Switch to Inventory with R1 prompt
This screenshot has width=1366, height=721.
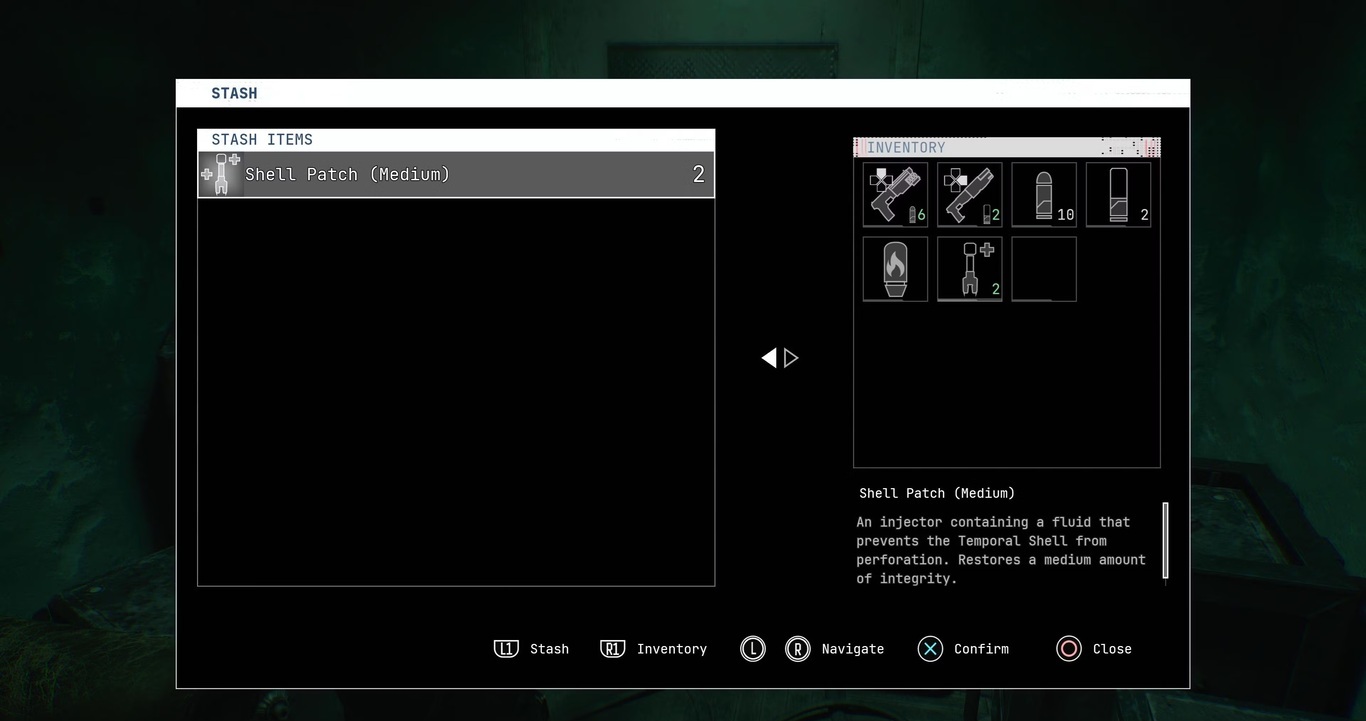pos(612,649)
